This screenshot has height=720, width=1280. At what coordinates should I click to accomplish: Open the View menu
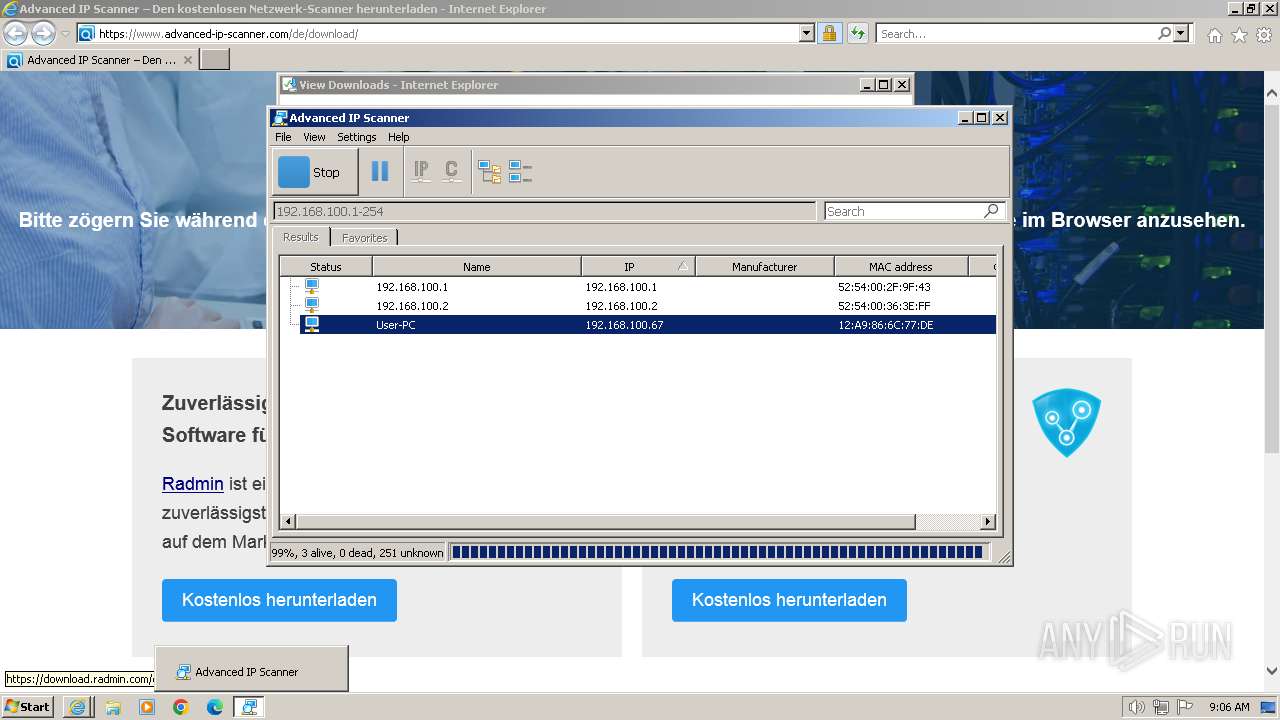[x=314, y=137]
